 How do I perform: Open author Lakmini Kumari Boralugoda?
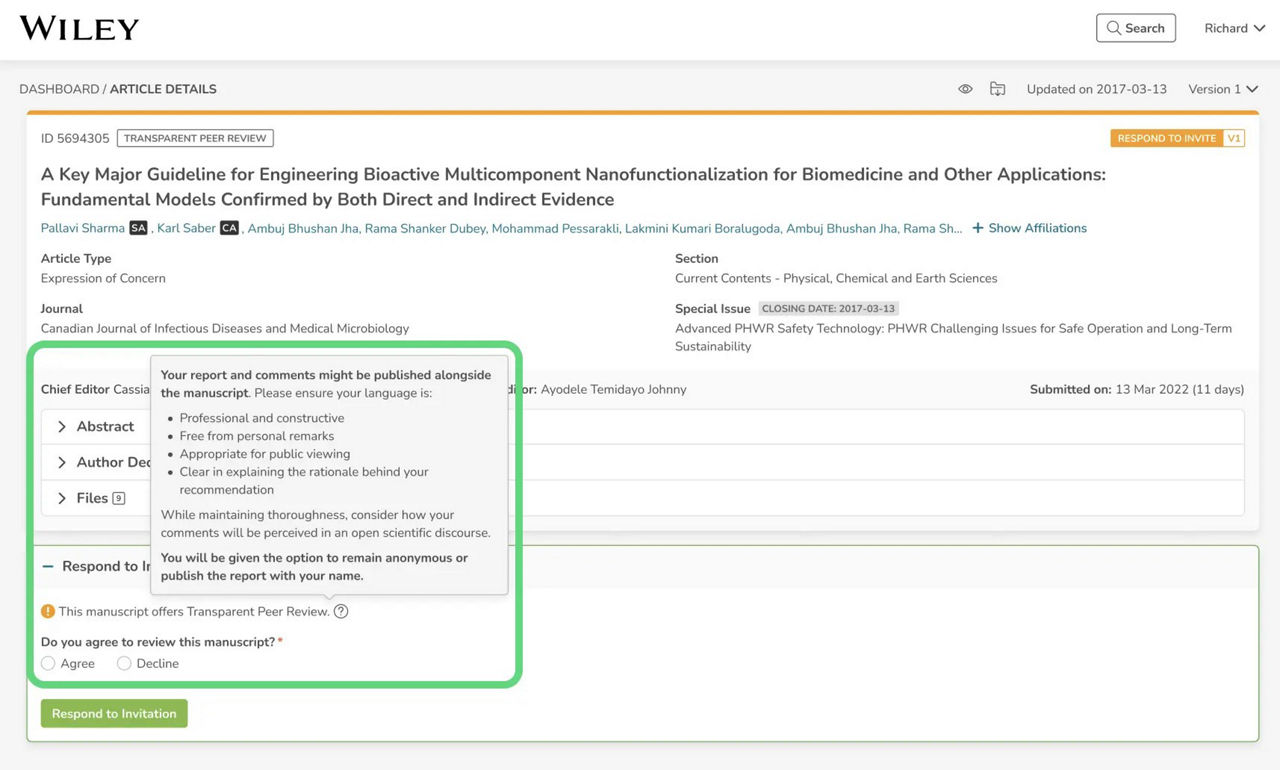coord(702,228)
